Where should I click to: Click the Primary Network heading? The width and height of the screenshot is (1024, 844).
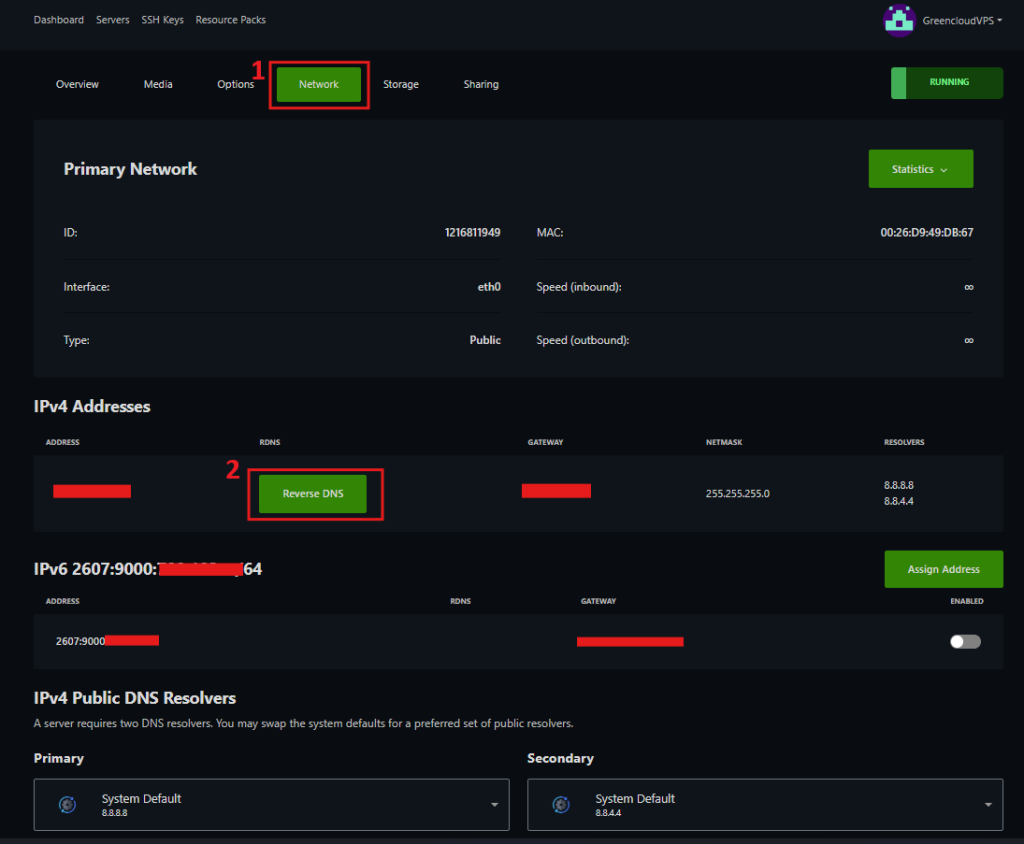coord(130,169)
